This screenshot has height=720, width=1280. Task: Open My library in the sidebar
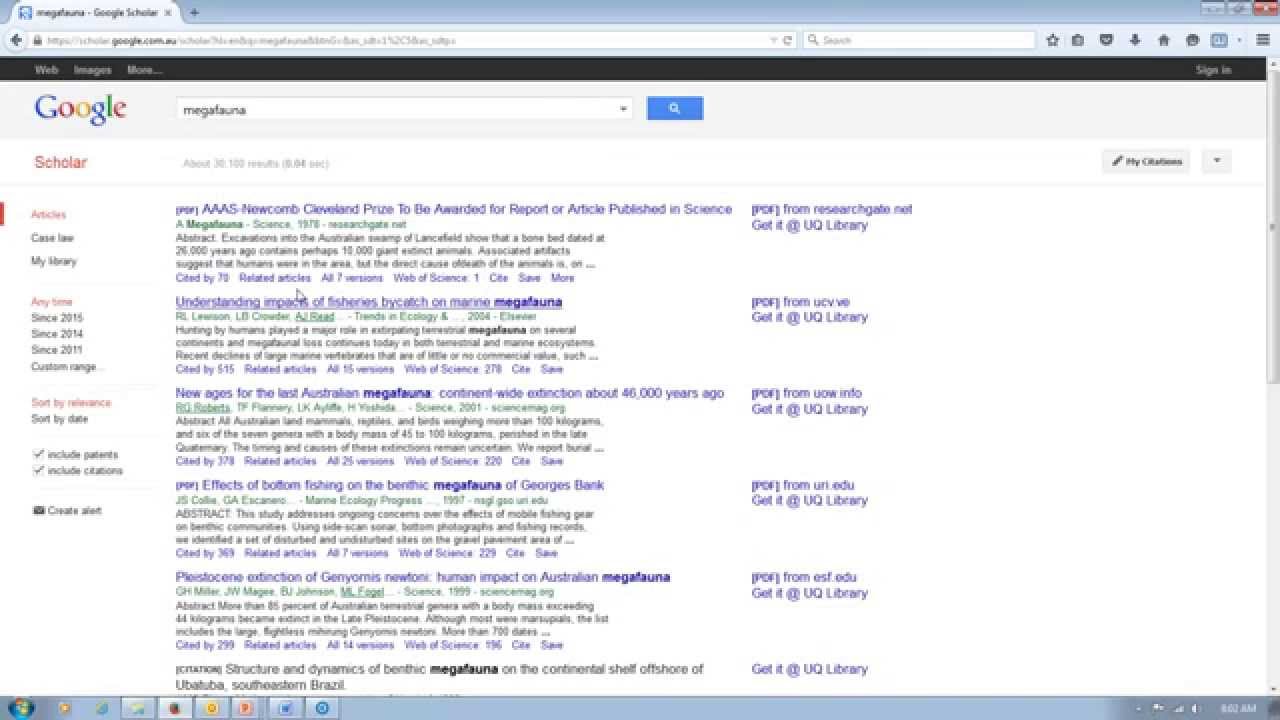(54, 261)
